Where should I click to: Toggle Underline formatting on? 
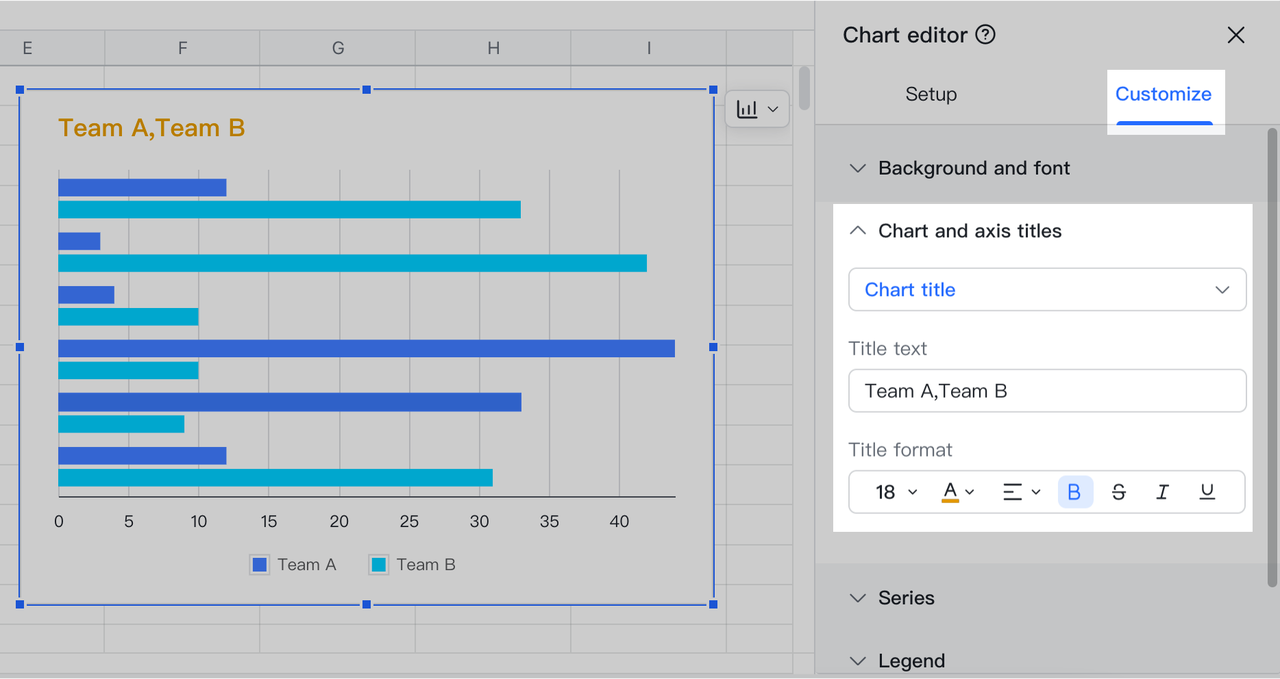[1206, 491]
